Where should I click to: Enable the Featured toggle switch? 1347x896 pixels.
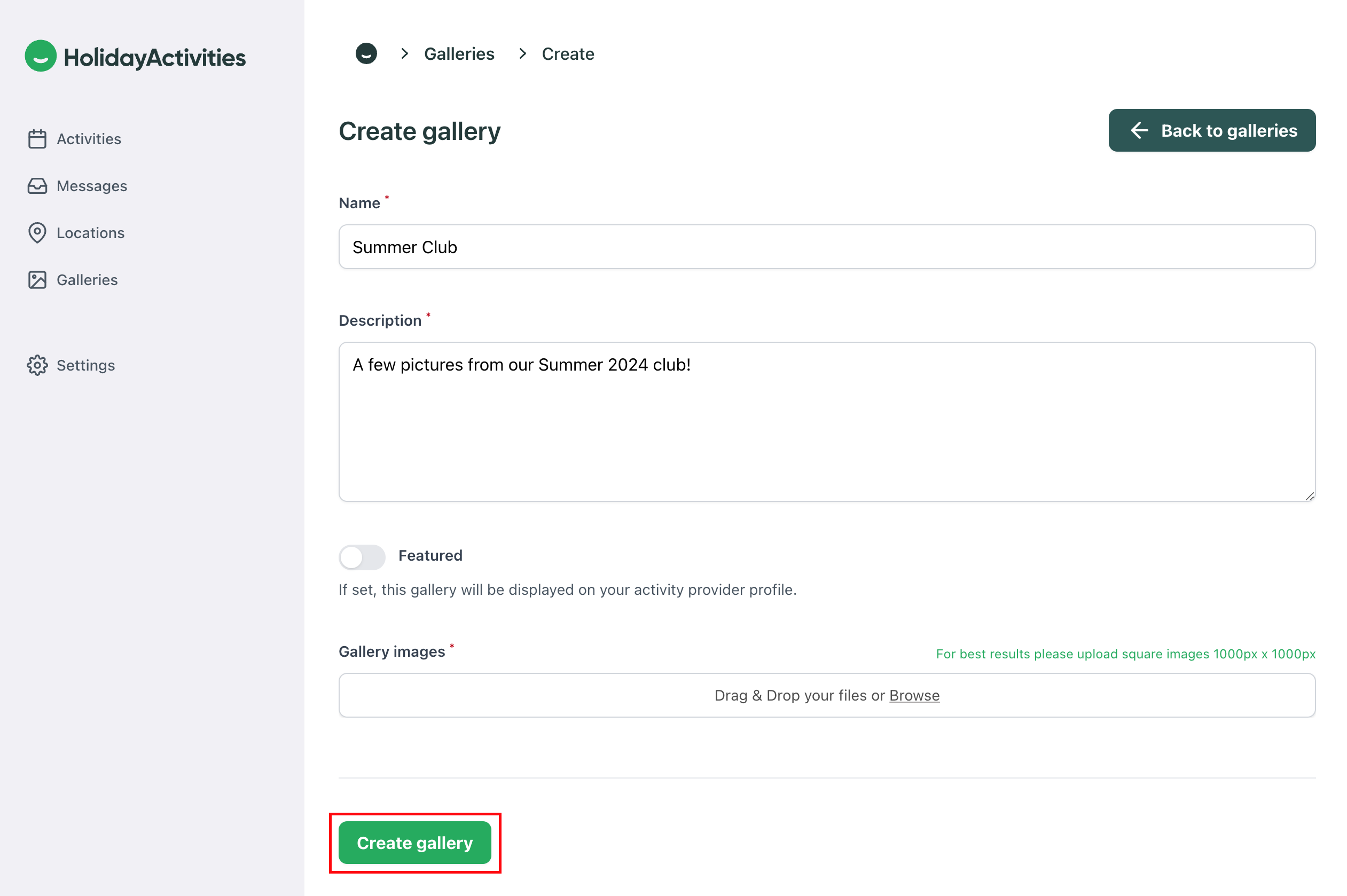(362, 556)
